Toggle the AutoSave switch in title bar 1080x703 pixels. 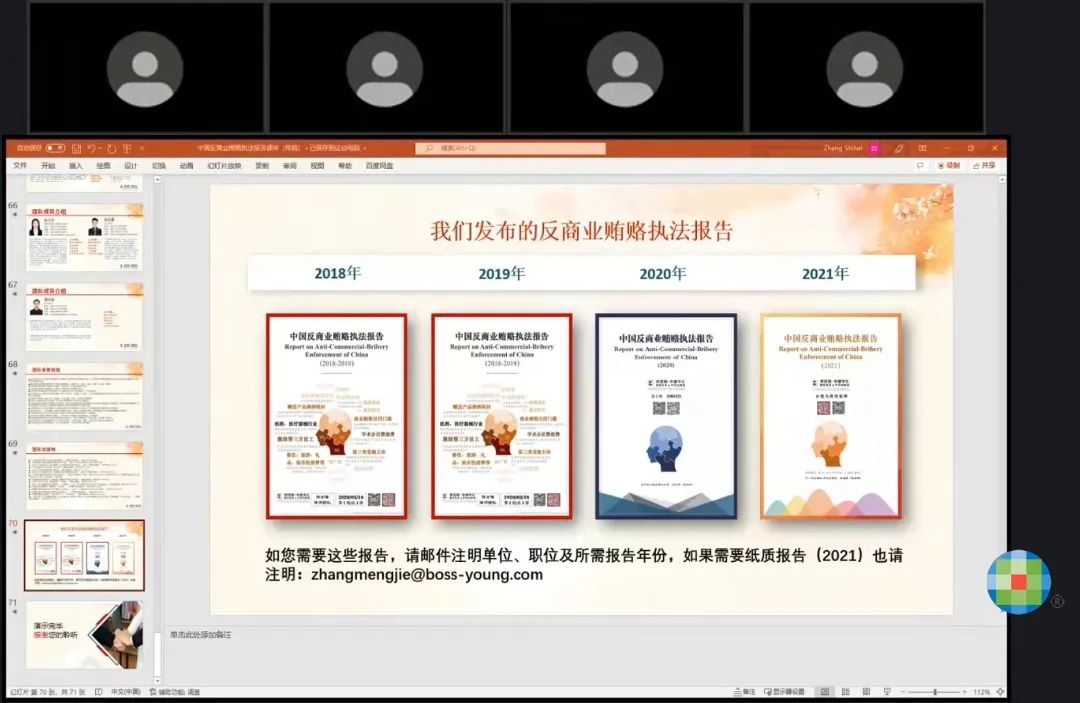point(55,148)
